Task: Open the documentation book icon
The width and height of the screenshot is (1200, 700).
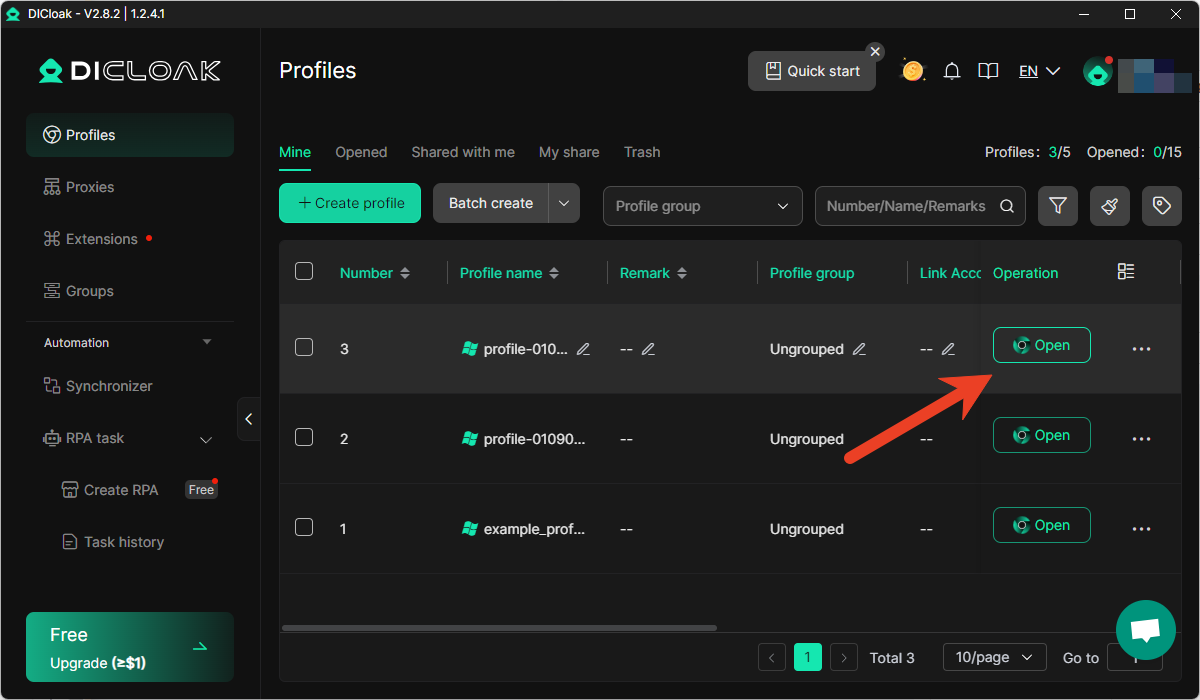Action: (x=988, y=71)
